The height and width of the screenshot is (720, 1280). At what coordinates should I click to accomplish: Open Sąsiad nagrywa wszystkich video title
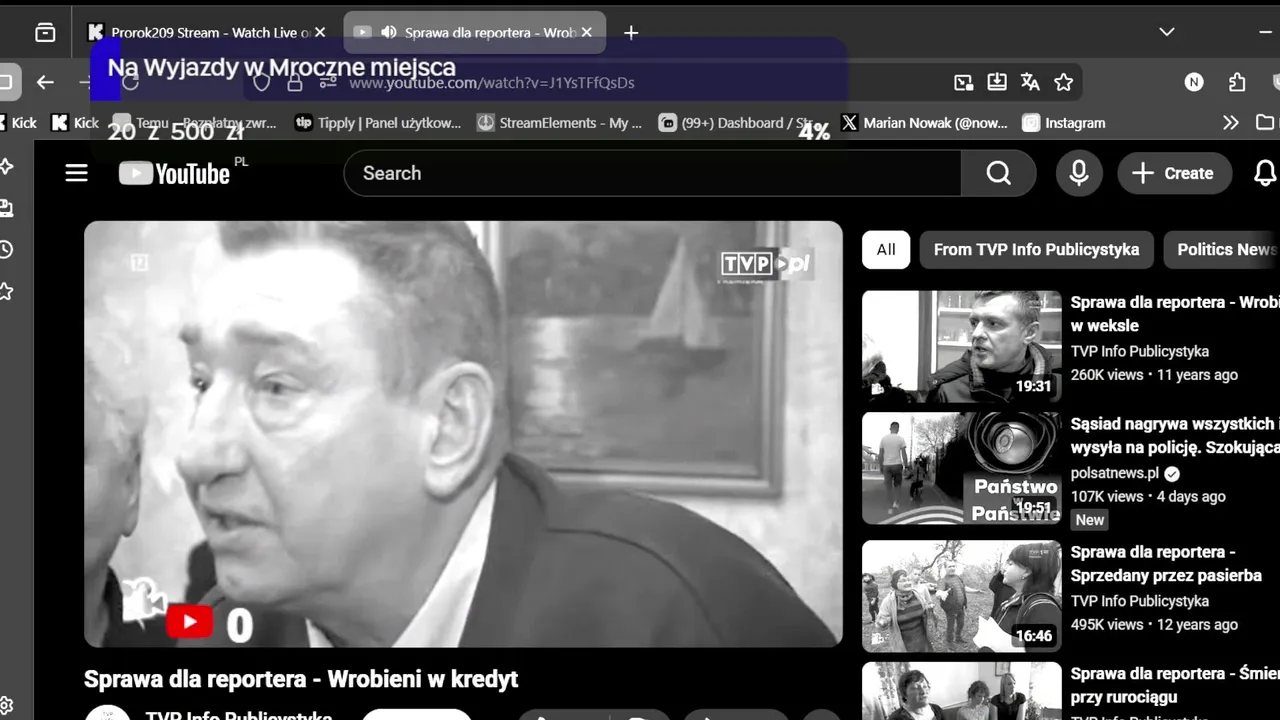1175,436
